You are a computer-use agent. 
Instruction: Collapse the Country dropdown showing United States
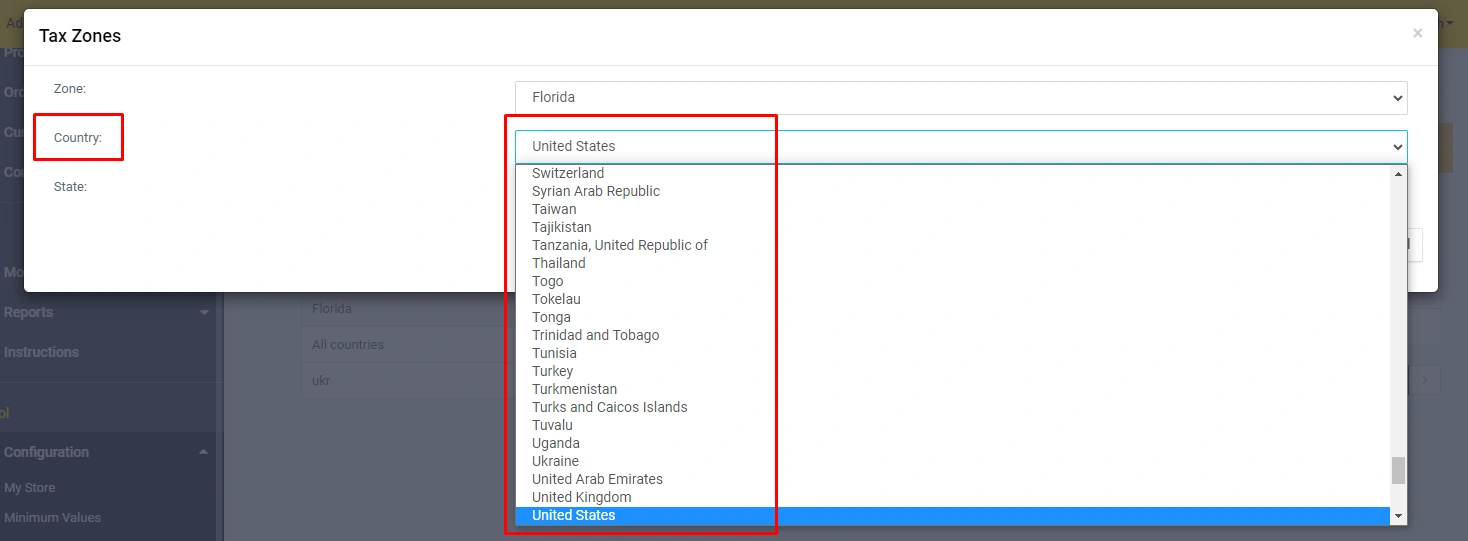point(960,146)
